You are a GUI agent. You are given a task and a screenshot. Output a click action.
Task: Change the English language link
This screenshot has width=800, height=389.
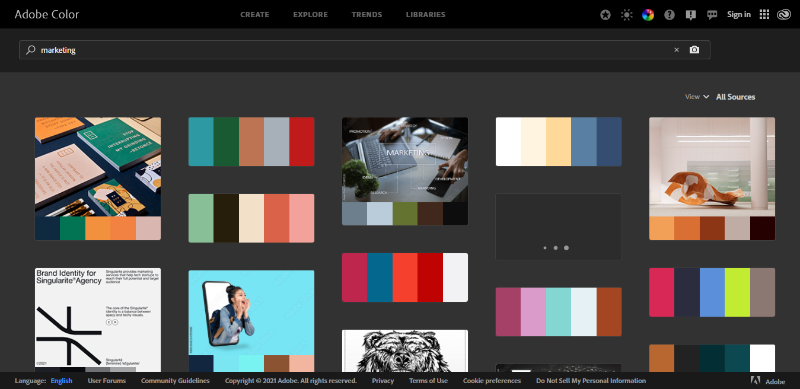coord(61,381)
